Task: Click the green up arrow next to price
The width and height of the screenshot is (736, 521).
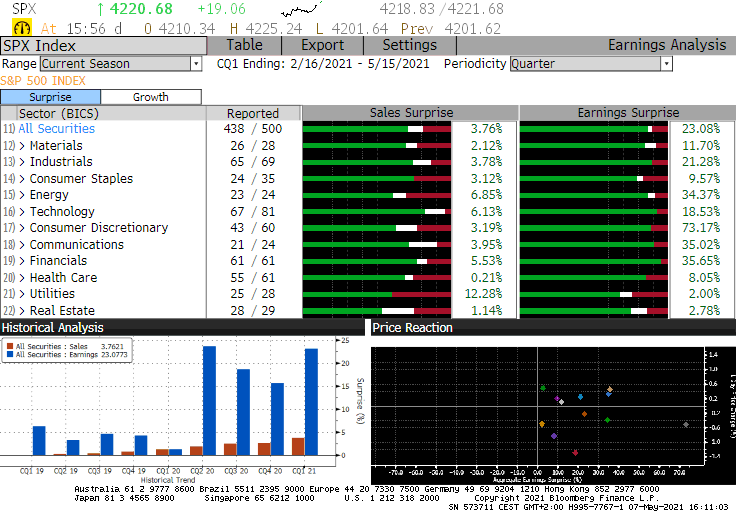Action: pyautogui.click(x=101, y=9)
